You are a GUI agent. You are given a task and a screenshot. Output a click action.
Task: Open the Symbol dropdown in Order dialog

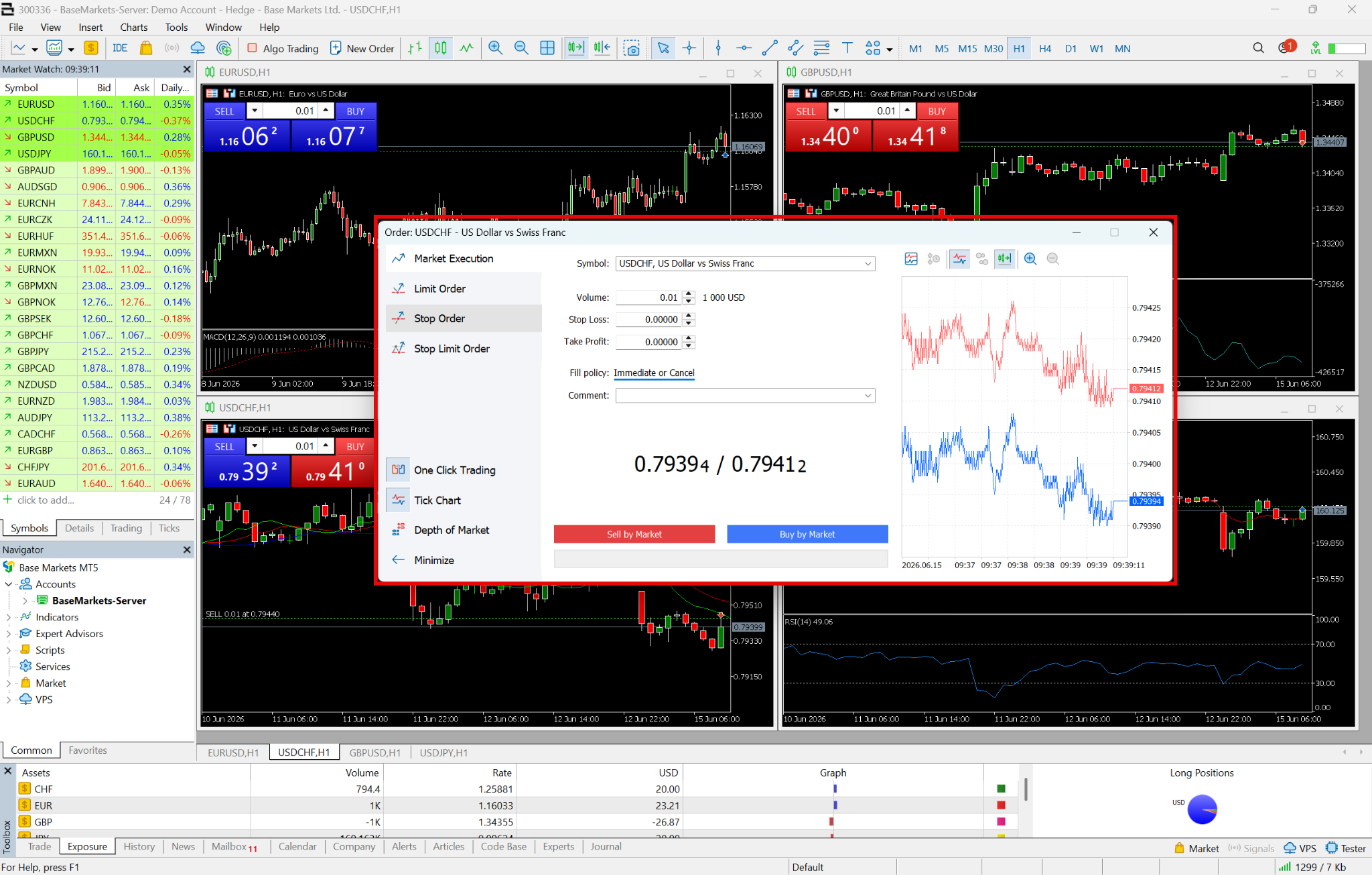(868, 264)
